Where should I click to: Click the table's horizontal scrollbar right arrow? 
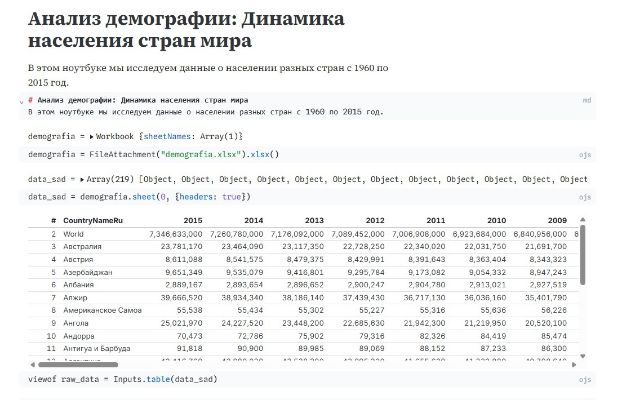pos(574,364)
